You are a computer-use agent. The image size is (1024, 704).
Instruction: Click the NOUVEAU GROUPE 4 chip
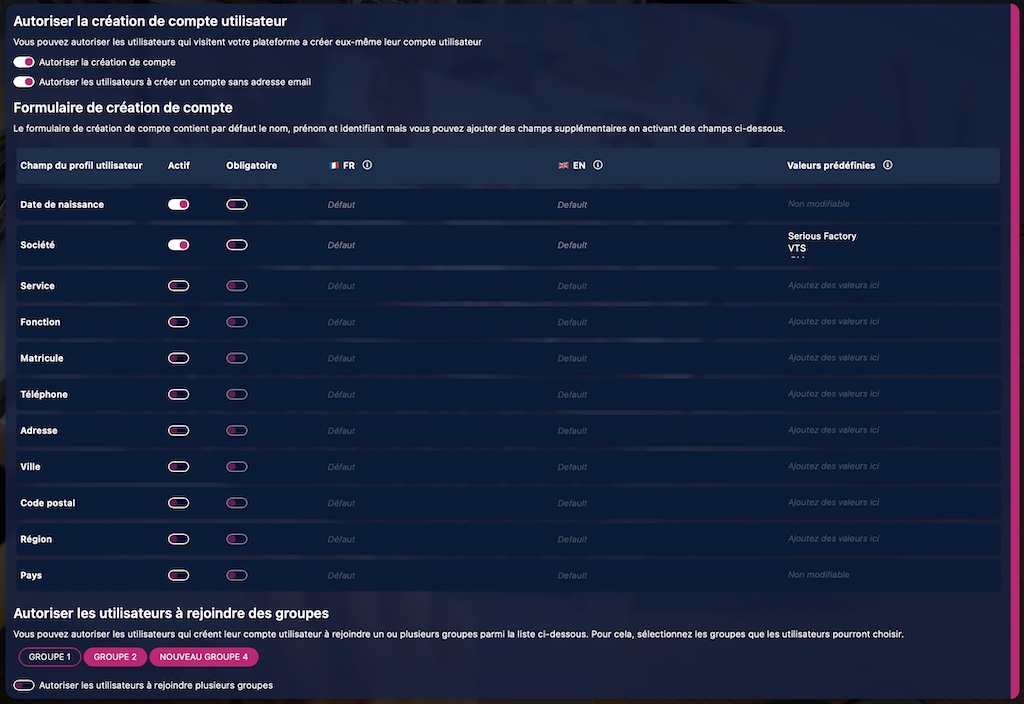203,656
